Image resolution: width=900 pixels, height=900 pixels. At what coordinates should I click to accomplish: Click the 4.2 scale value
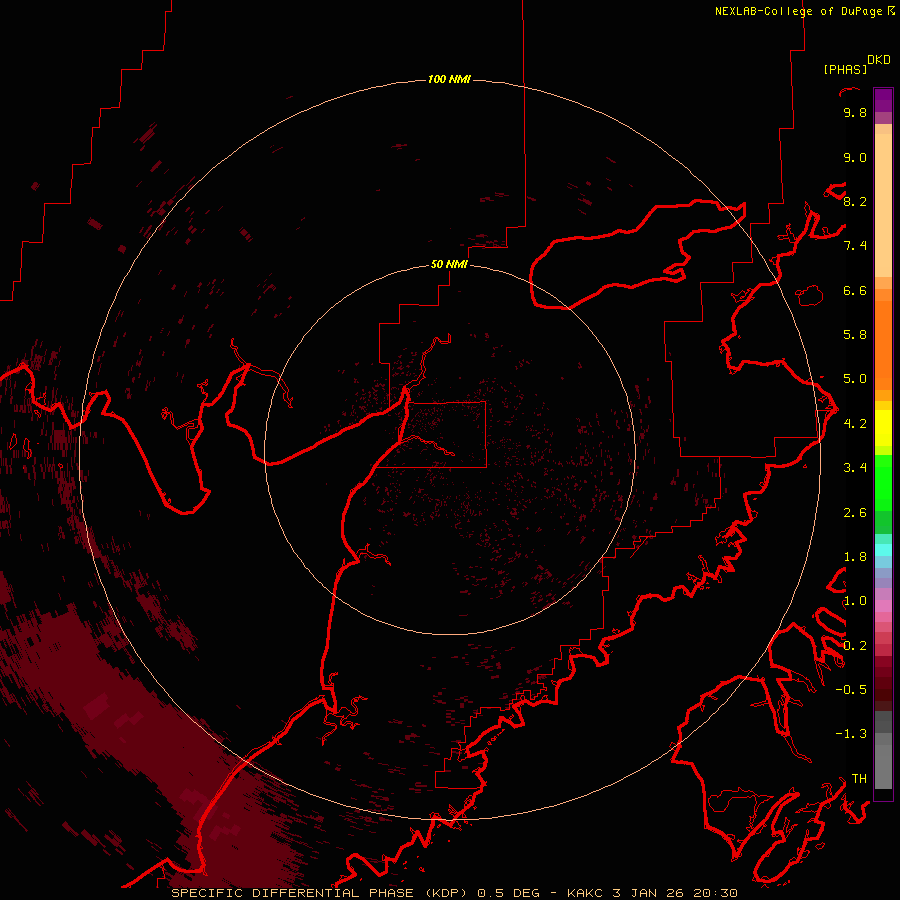(x=855, y=424)
